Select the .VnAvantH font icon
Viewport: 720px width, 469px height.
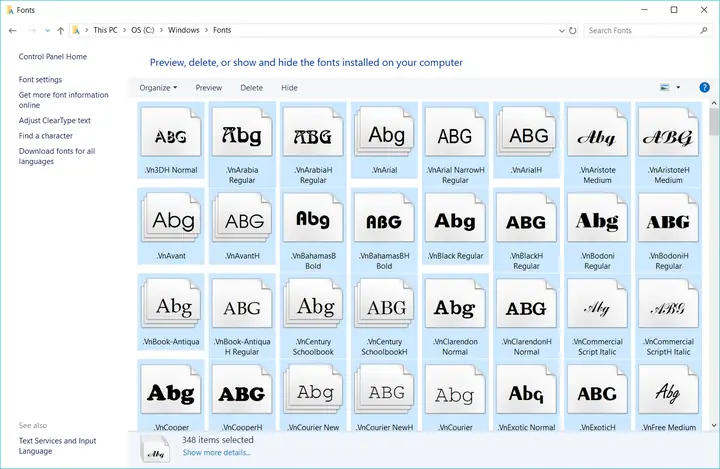click(242, 218)
